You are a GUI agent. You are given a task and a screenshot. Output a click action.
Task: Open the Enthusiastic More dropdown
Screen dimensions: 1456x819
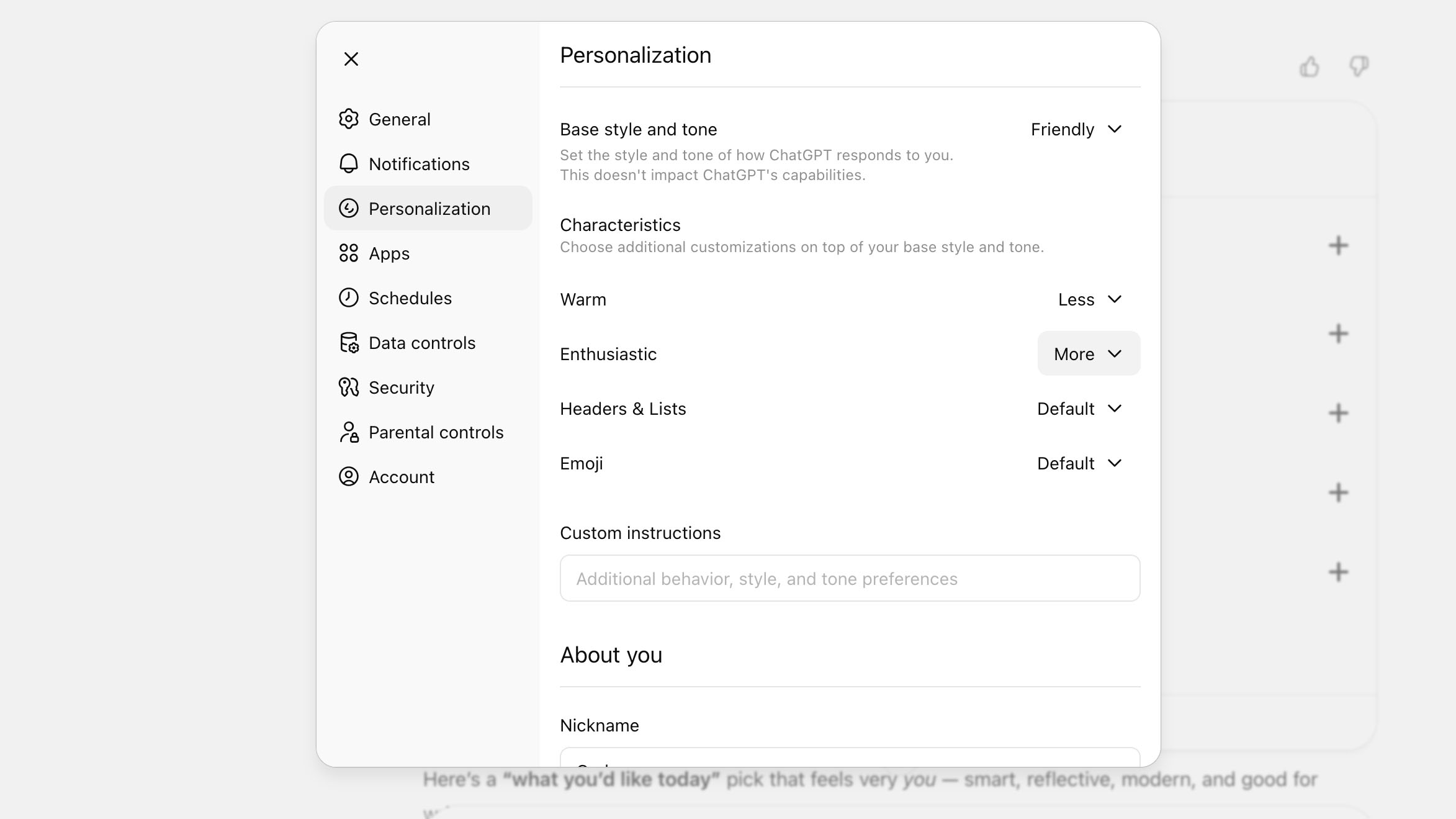[x=1089, y=354]
